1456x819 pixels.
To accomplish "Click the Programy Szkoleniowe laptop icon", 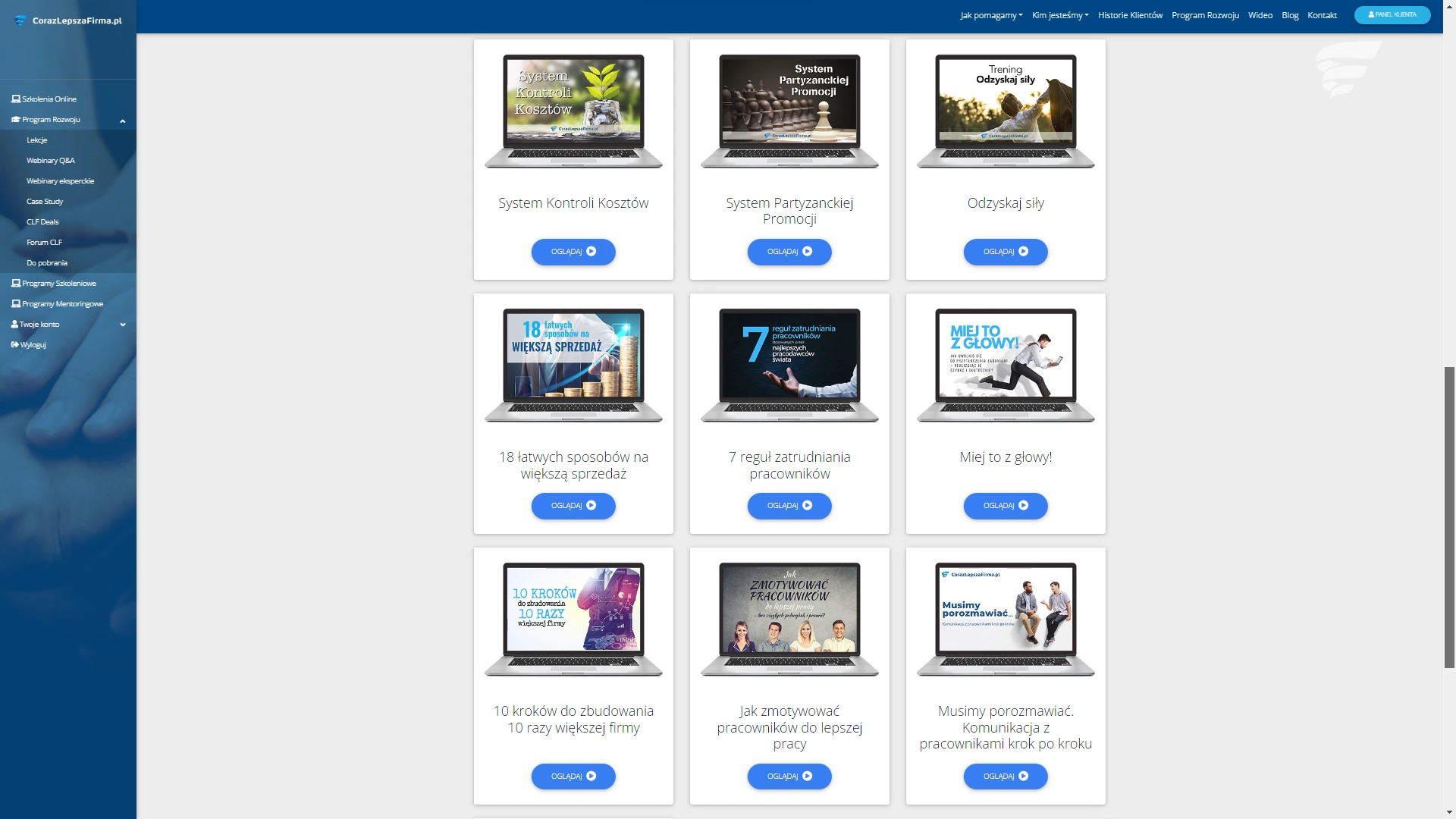I will 16,284.
